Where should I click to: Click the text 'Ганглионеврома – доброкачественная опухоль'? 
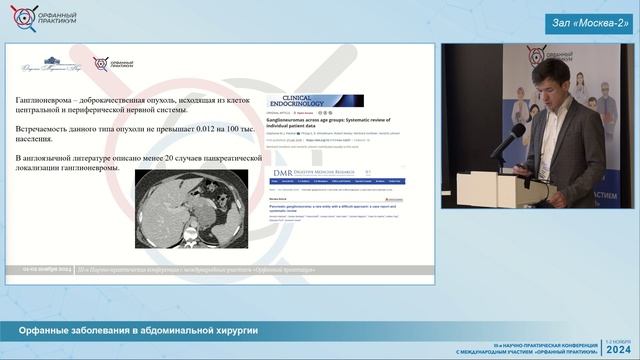point(96,100)
